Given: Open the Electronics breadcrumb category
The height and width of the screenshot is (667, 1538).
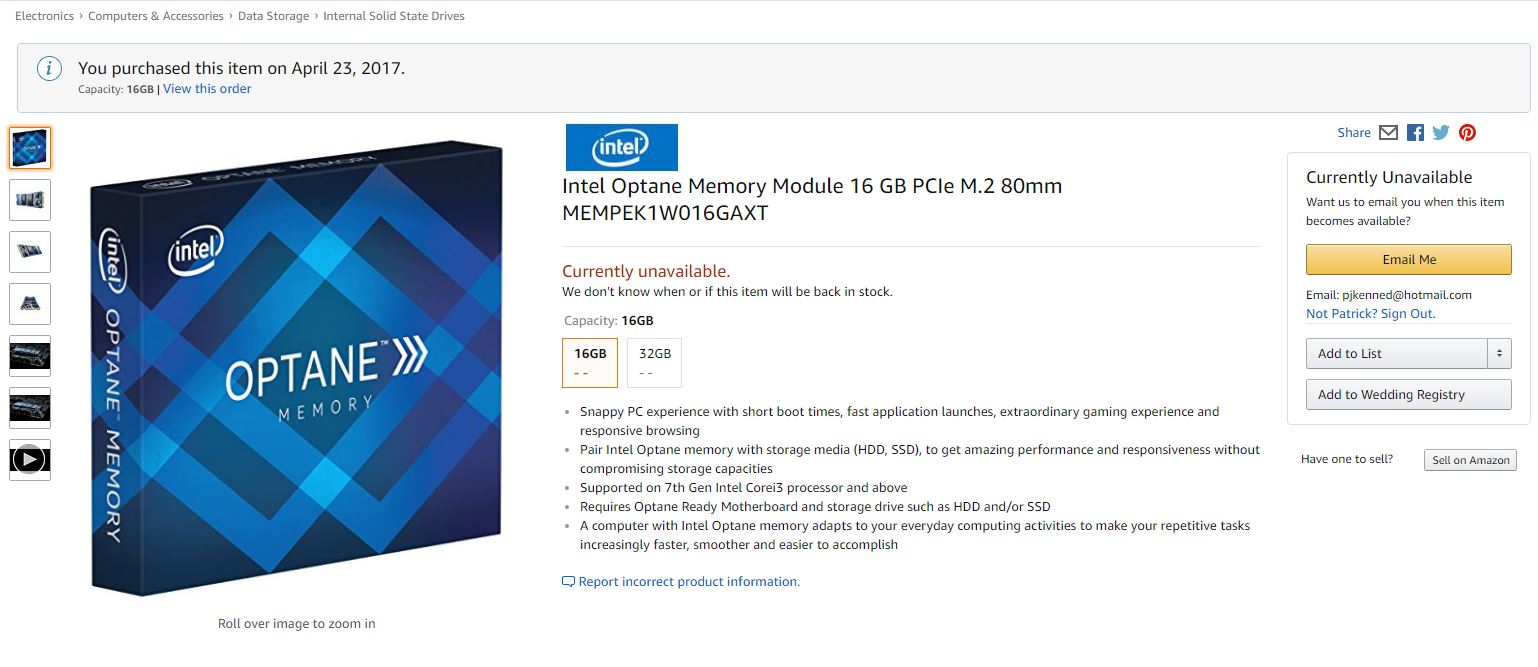Looking at the screenshot, I should click(44, 16).
